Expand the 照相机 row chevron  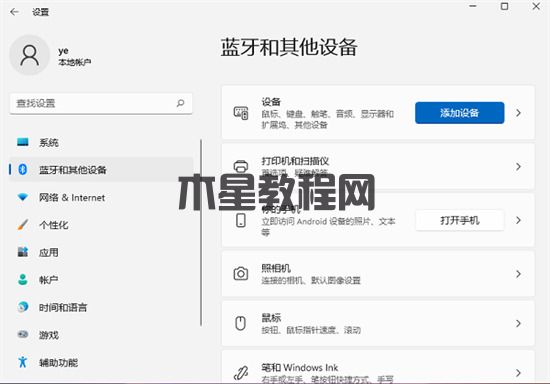[x=518, y=274]
